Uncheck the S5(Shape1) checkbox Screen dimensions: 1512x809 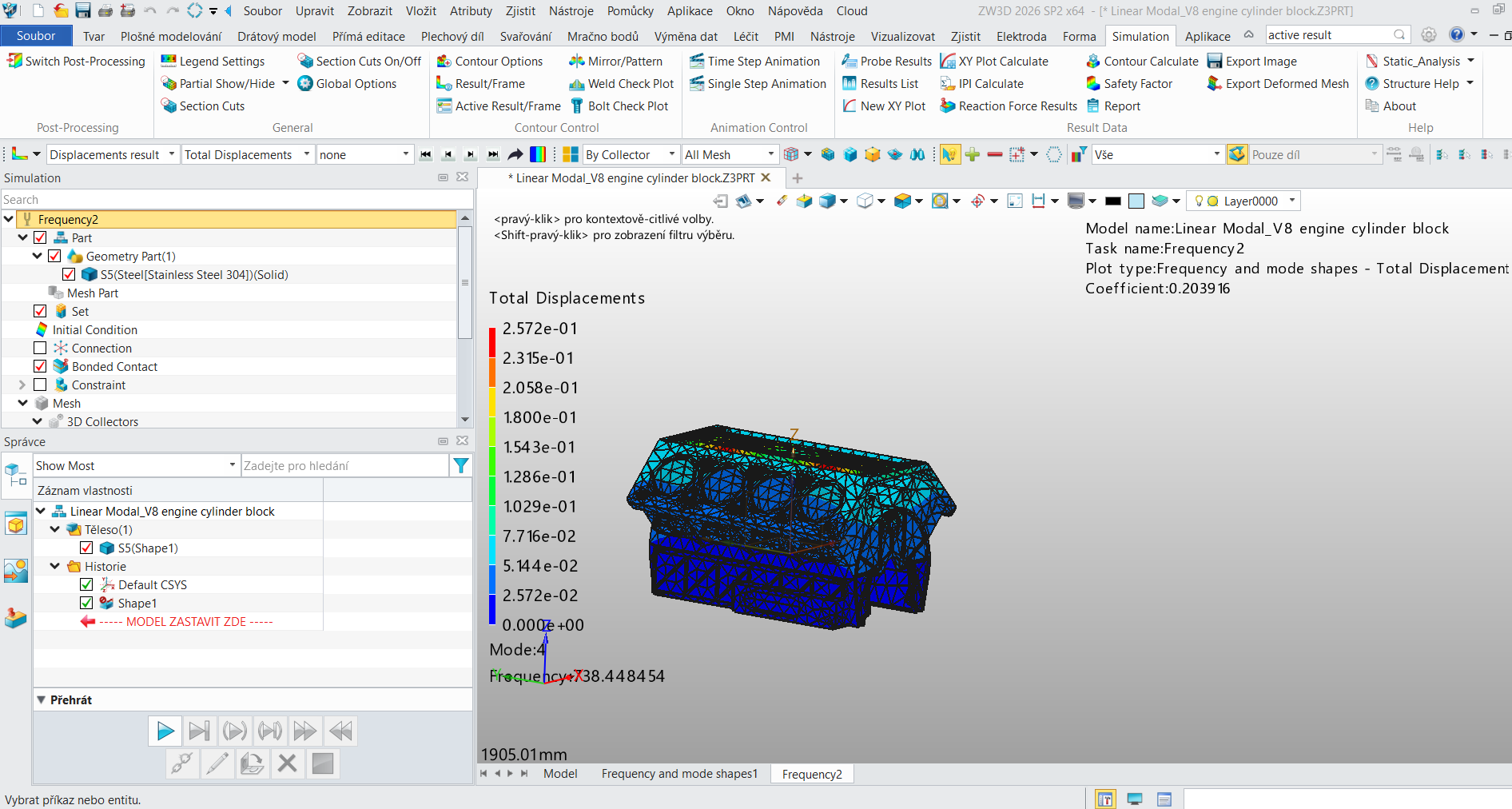[x=86, y=548]
